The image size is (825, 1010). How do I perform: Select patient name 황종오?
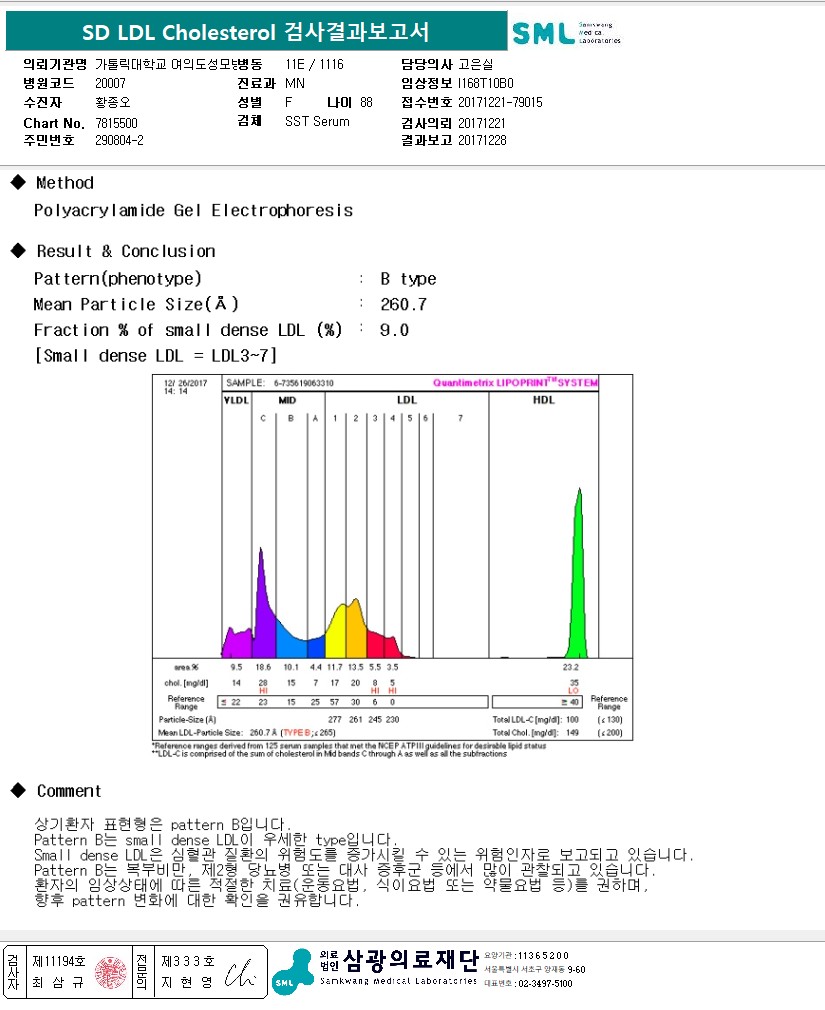tap(113, 102)
